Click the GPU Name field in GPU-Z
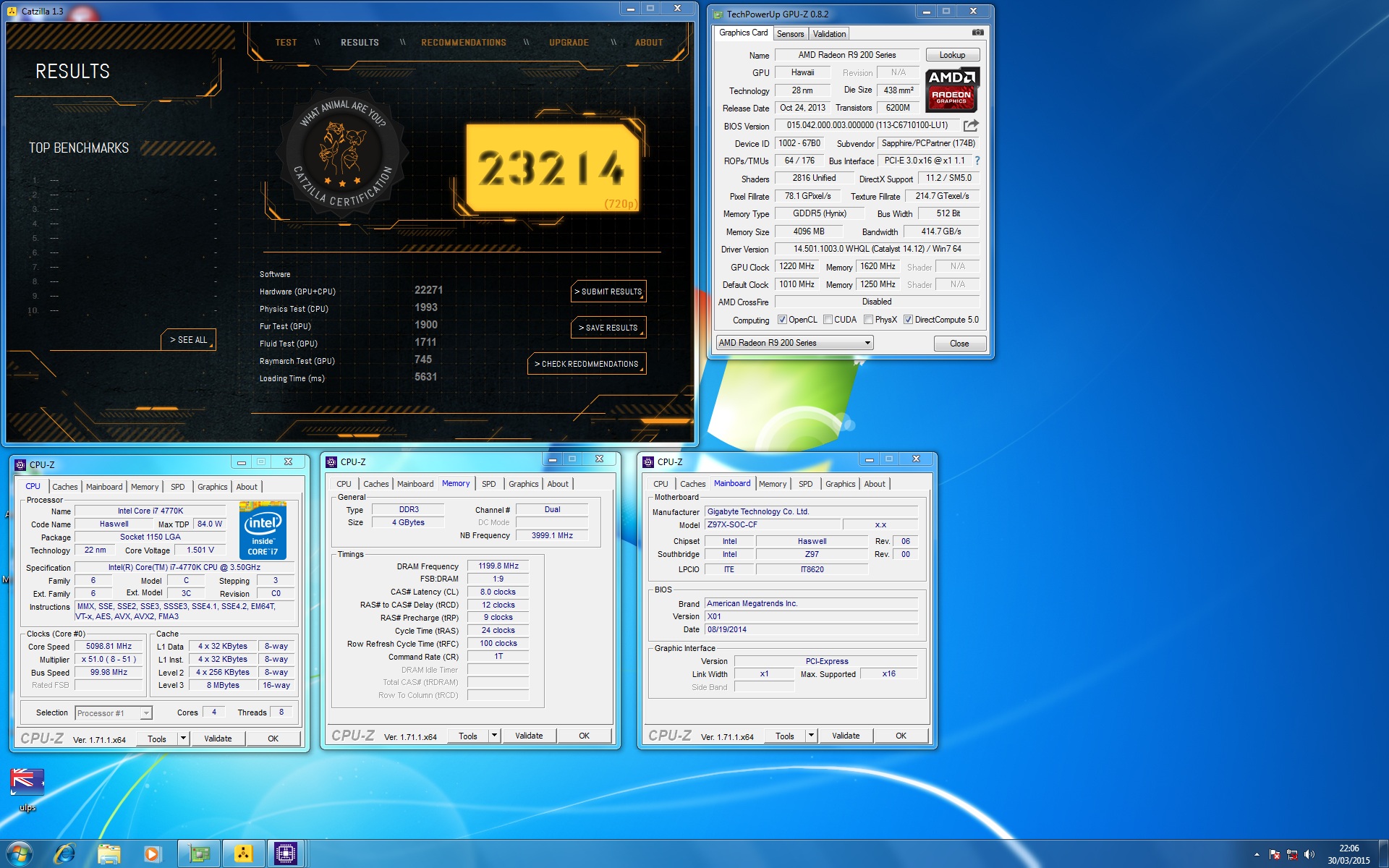 (846, 55)
